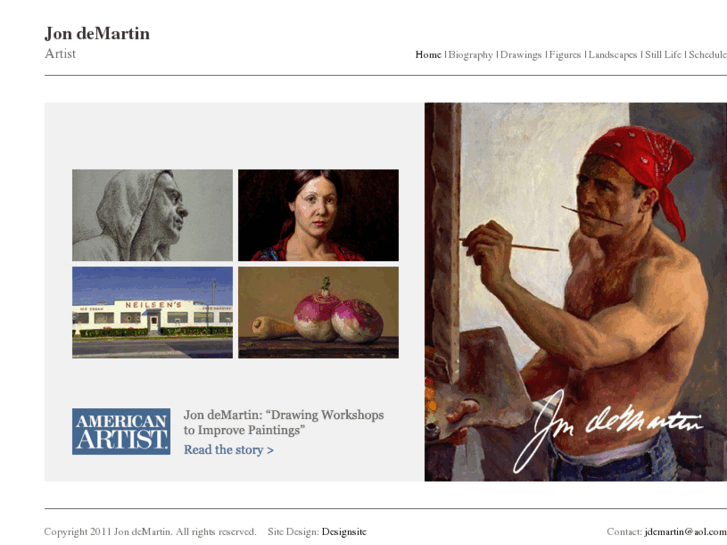The height and width of the screenshot is (545, 727).
Task: Follow the 'Read the story >' link
Action: point(229,450)
